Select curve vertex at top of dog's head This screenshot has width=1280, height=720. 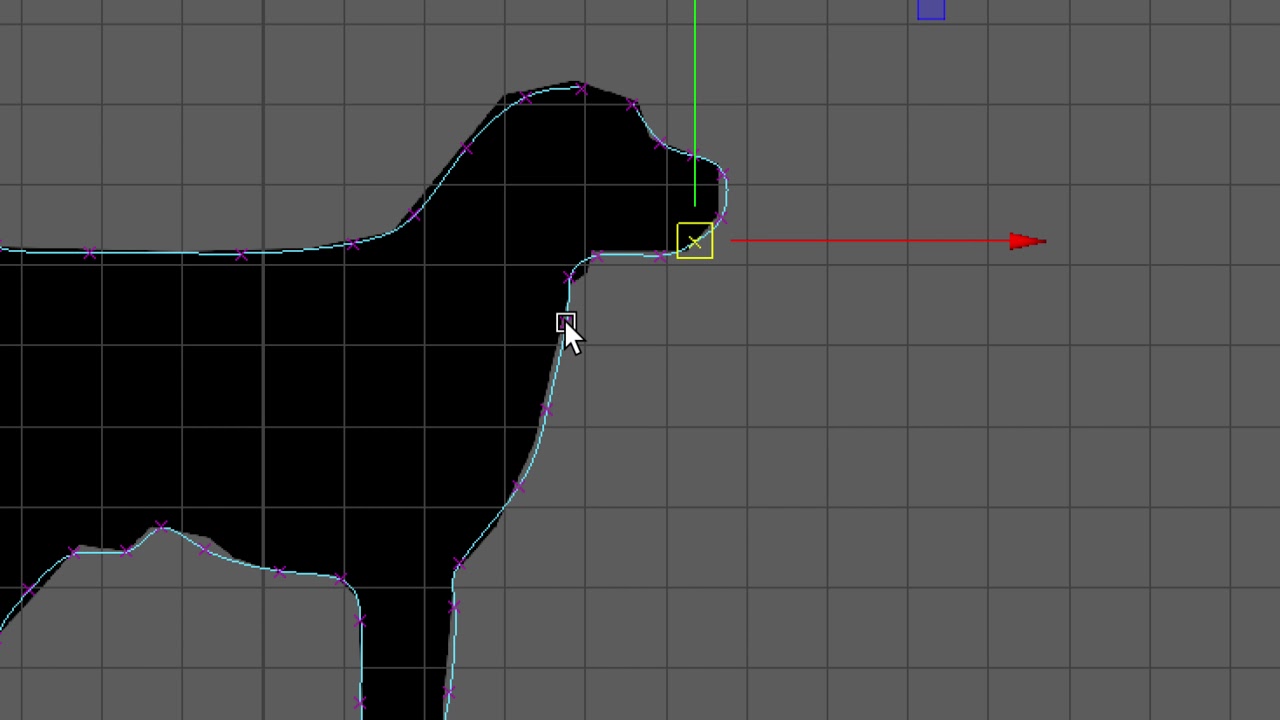coord(581,90)
